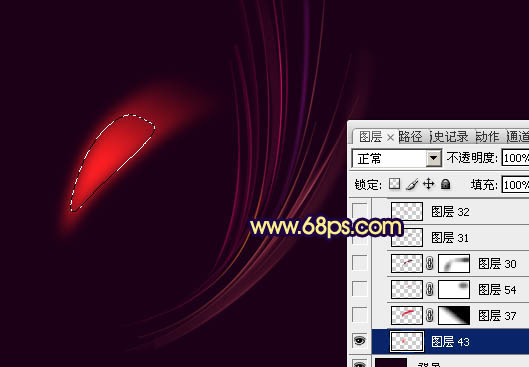Click thumbnail of layer 图层 32

[407, 211]
